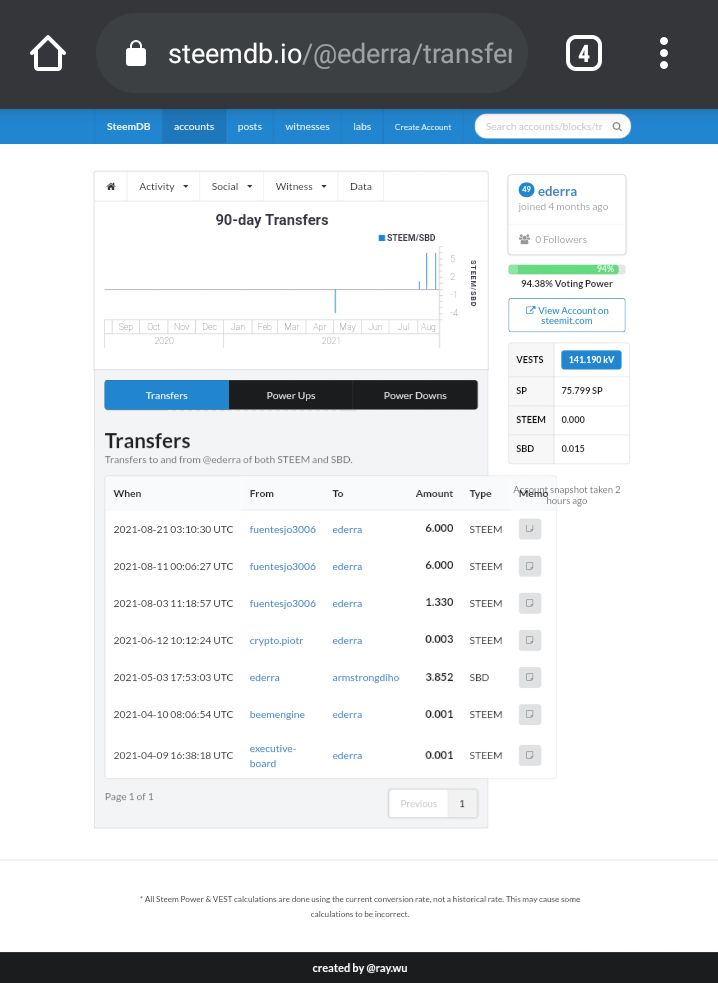Open the accounts nav item
This screenshot has height=983, width=718.
(x=194, y=127)
